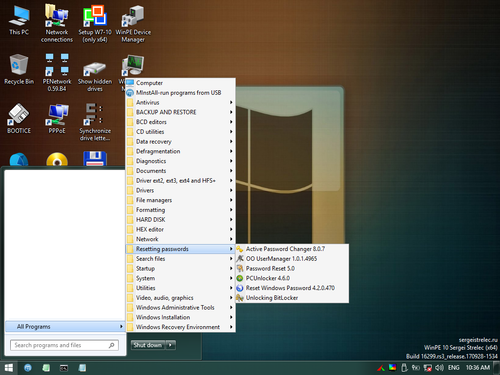Choose Unlocking BitLocker entry
The image size is (500, 375).
292,298
